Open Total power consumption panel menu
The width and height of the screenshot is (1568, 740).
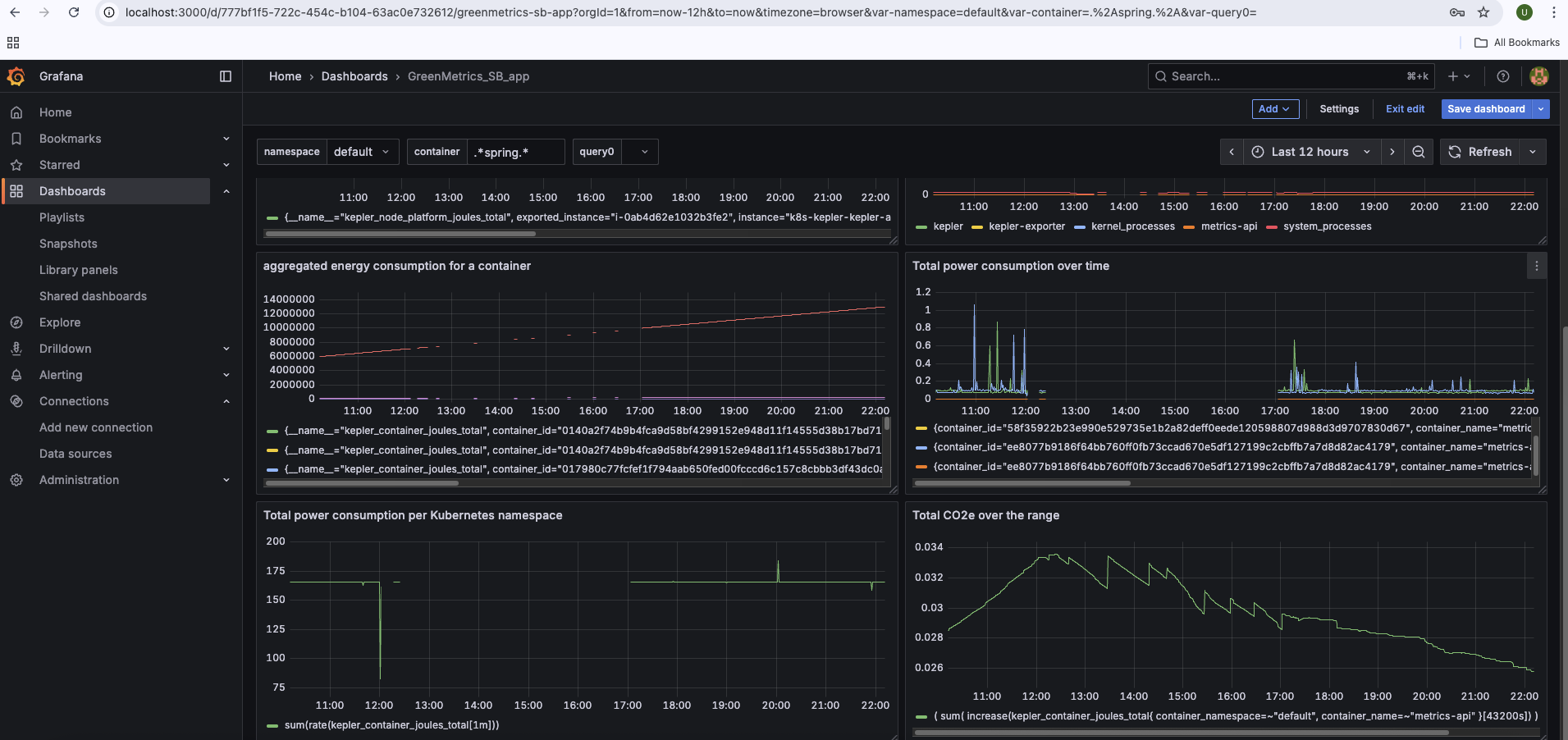pos(1536,266)
